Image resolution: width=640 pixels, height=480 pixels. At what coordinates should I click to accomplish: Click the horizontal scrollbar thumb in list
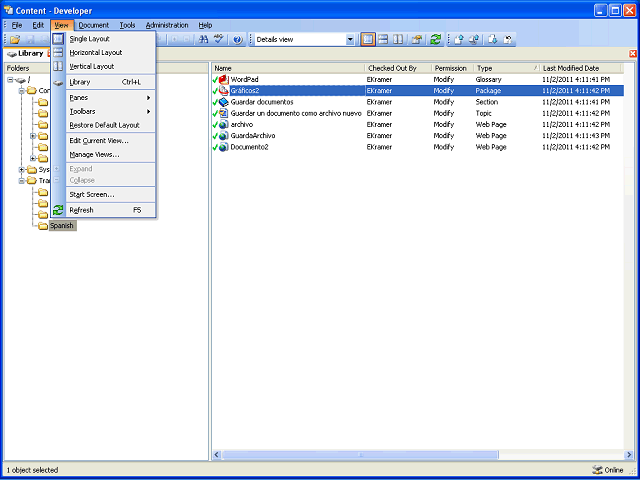coord(360,454)
